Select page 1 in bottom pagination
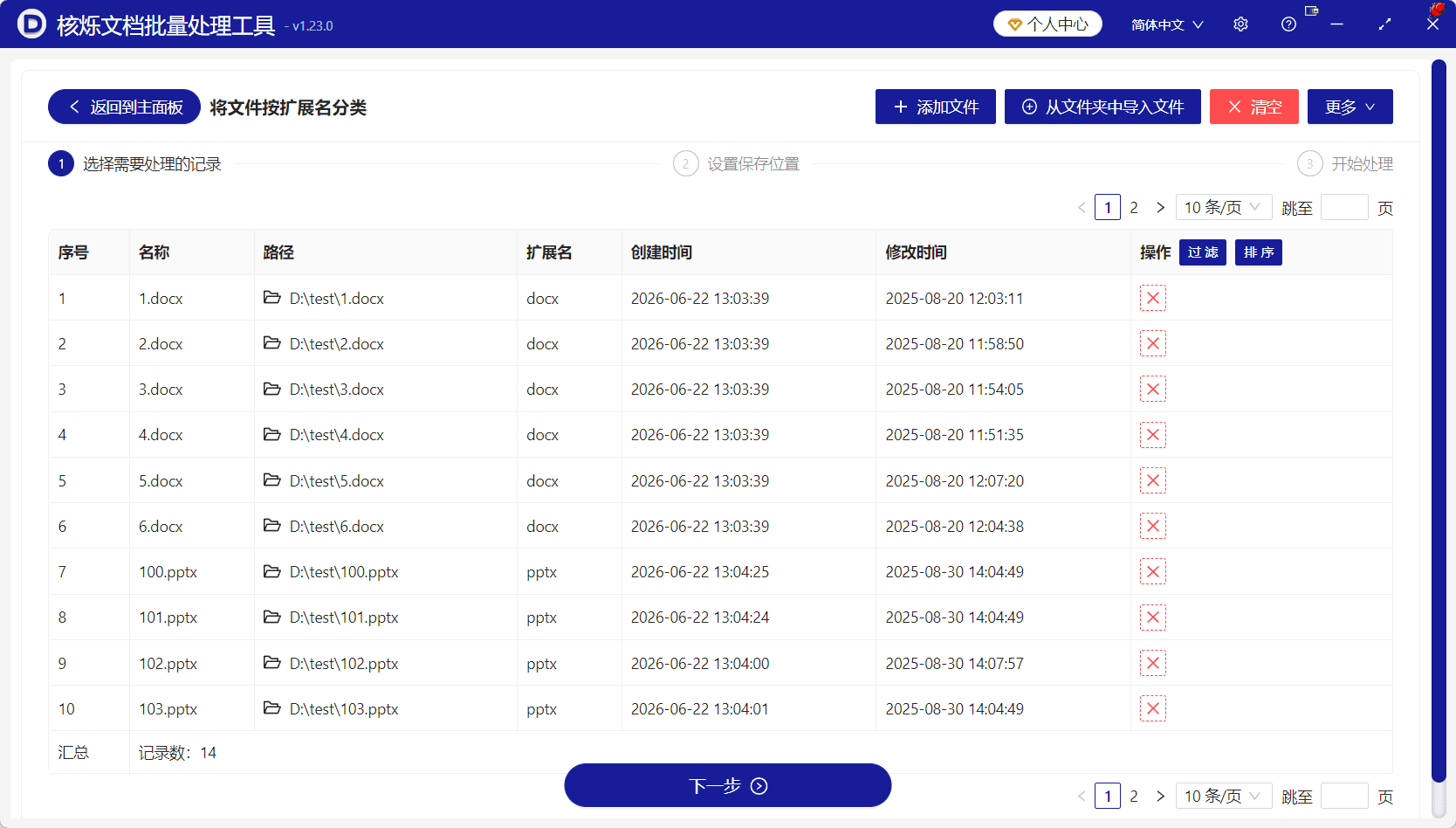 (x=1108, y=796)
